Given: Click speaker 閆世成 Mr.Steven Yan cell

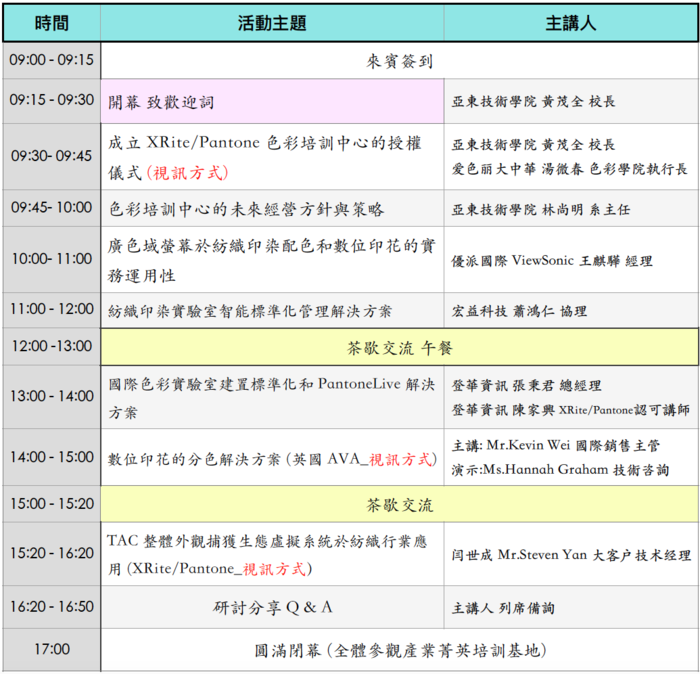Looking at the screenshot, I should tap(571, 555).
